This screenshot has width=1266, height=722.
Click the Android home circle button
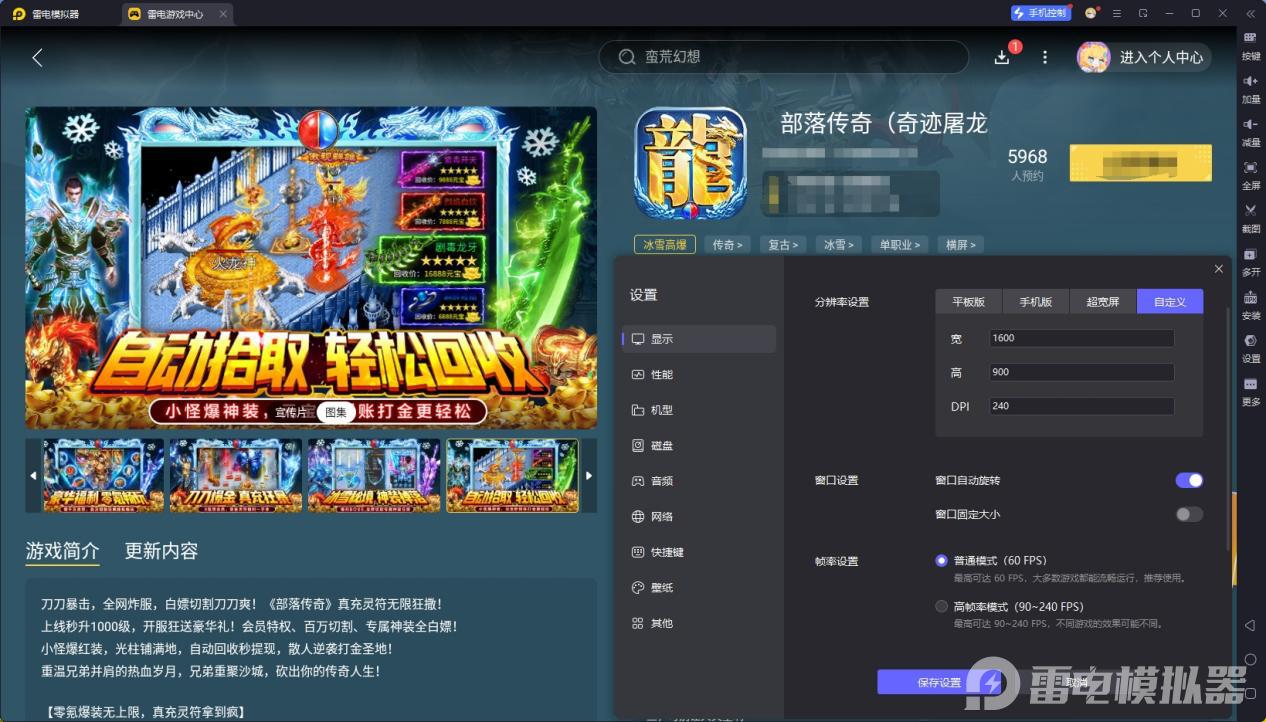1250,659
